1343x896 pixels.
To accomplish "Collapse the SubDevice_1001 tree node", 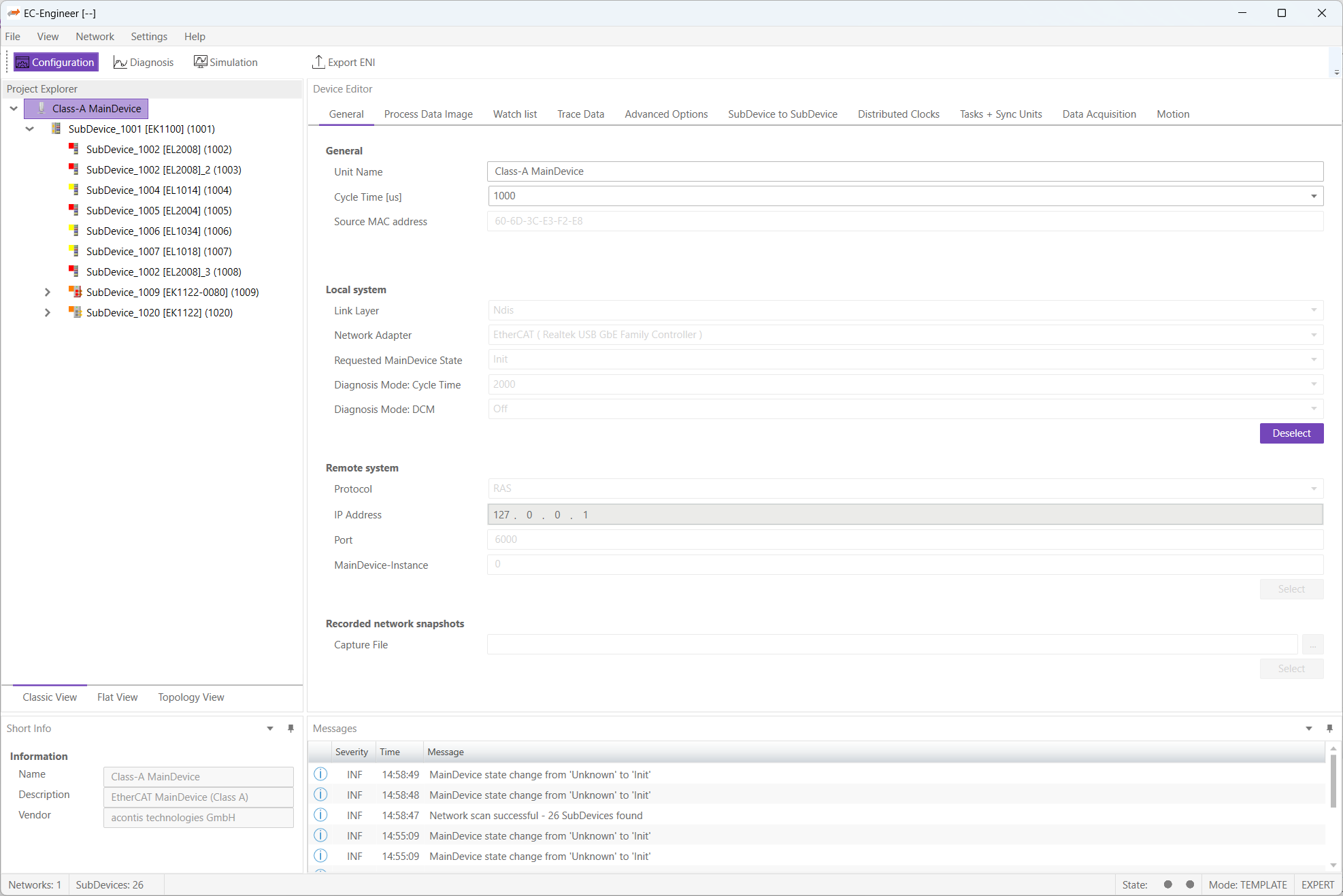I will click(29, 129).
